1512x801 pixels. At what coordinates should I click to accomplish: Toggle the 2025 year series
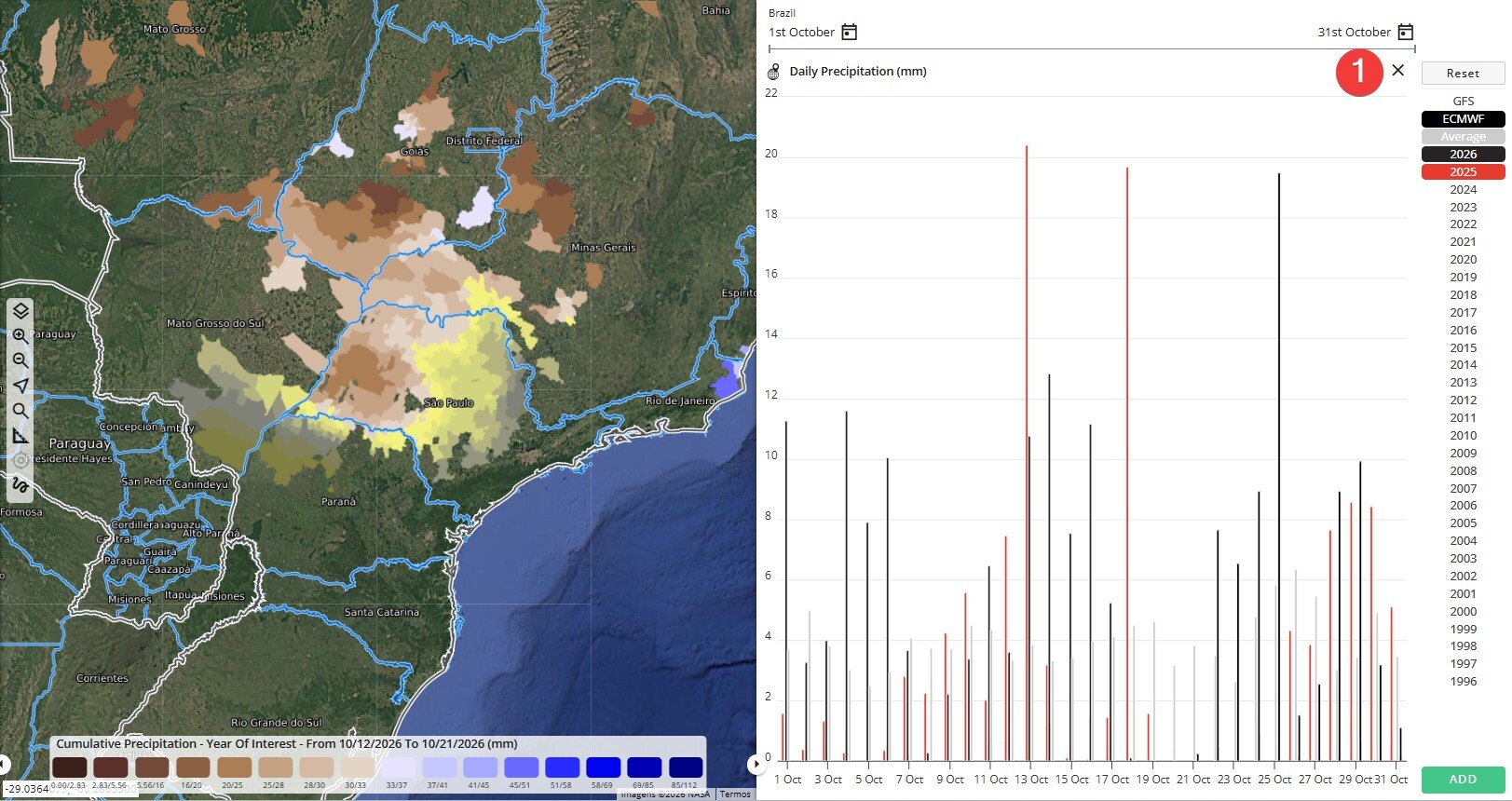pos(1463,172)
